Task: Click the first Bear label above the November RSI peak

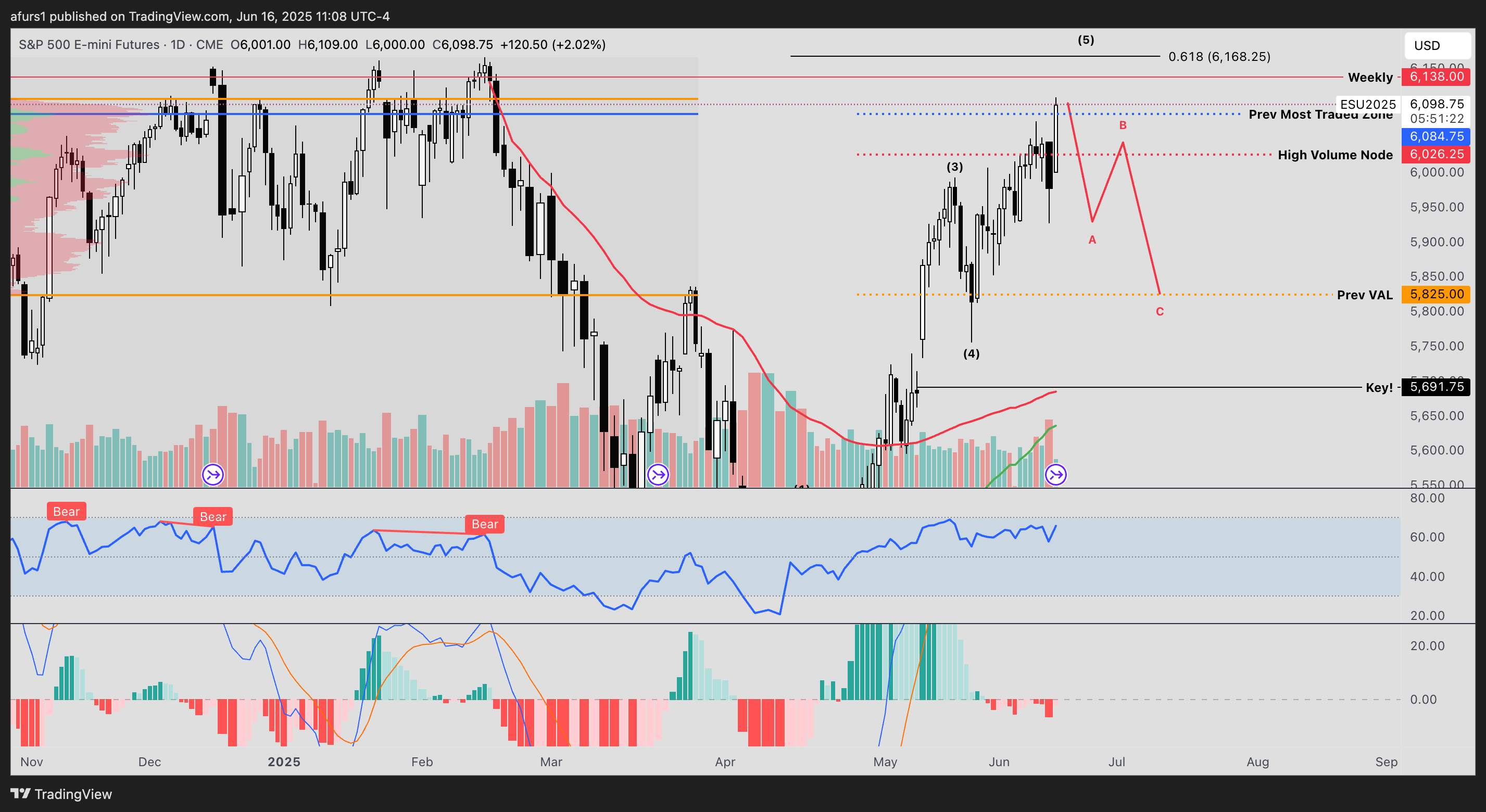Action: [x=66, y=512]
